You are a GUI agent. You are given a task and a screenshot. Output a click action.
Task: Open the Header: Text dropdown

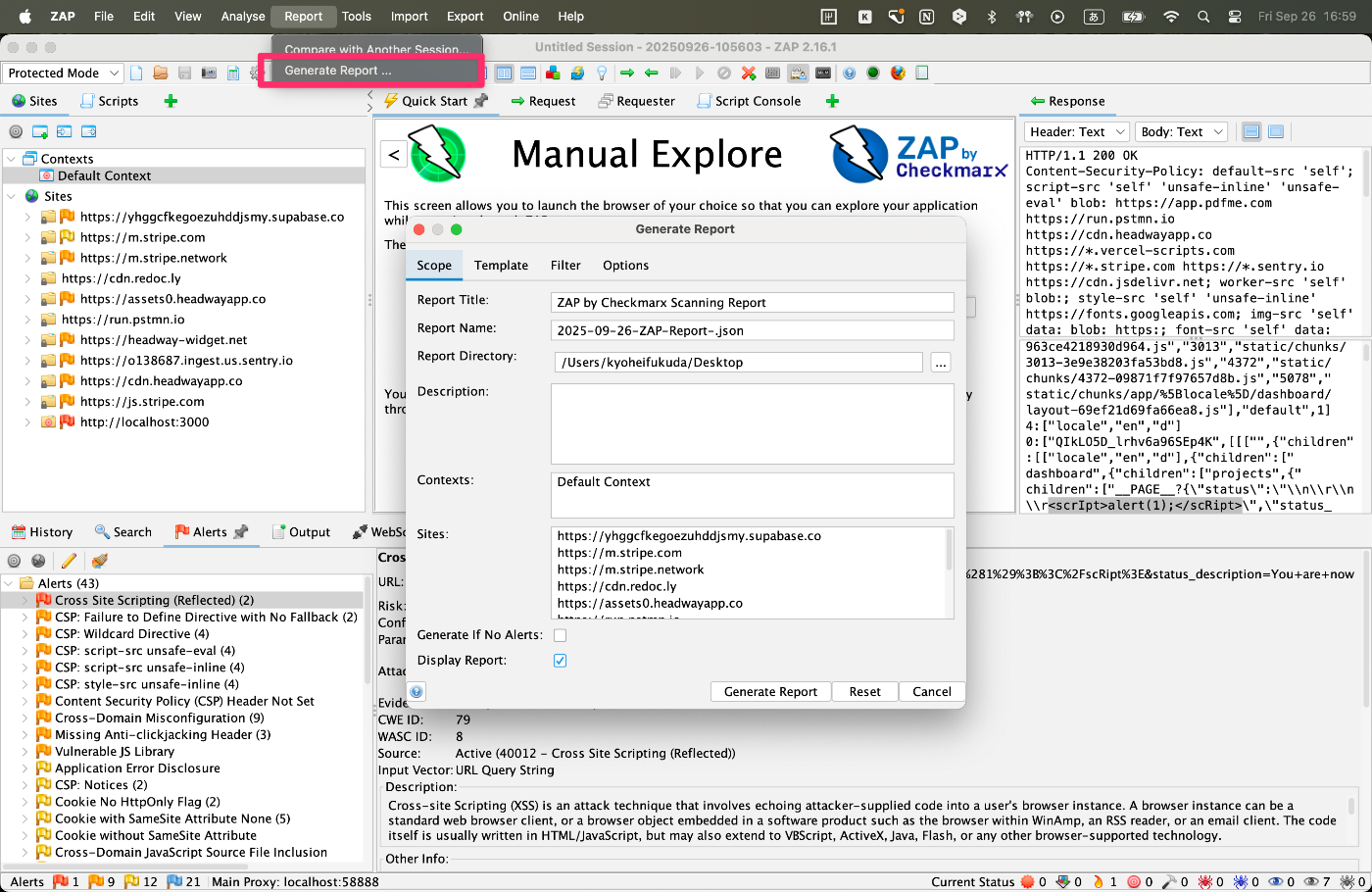click(1076, 131)
